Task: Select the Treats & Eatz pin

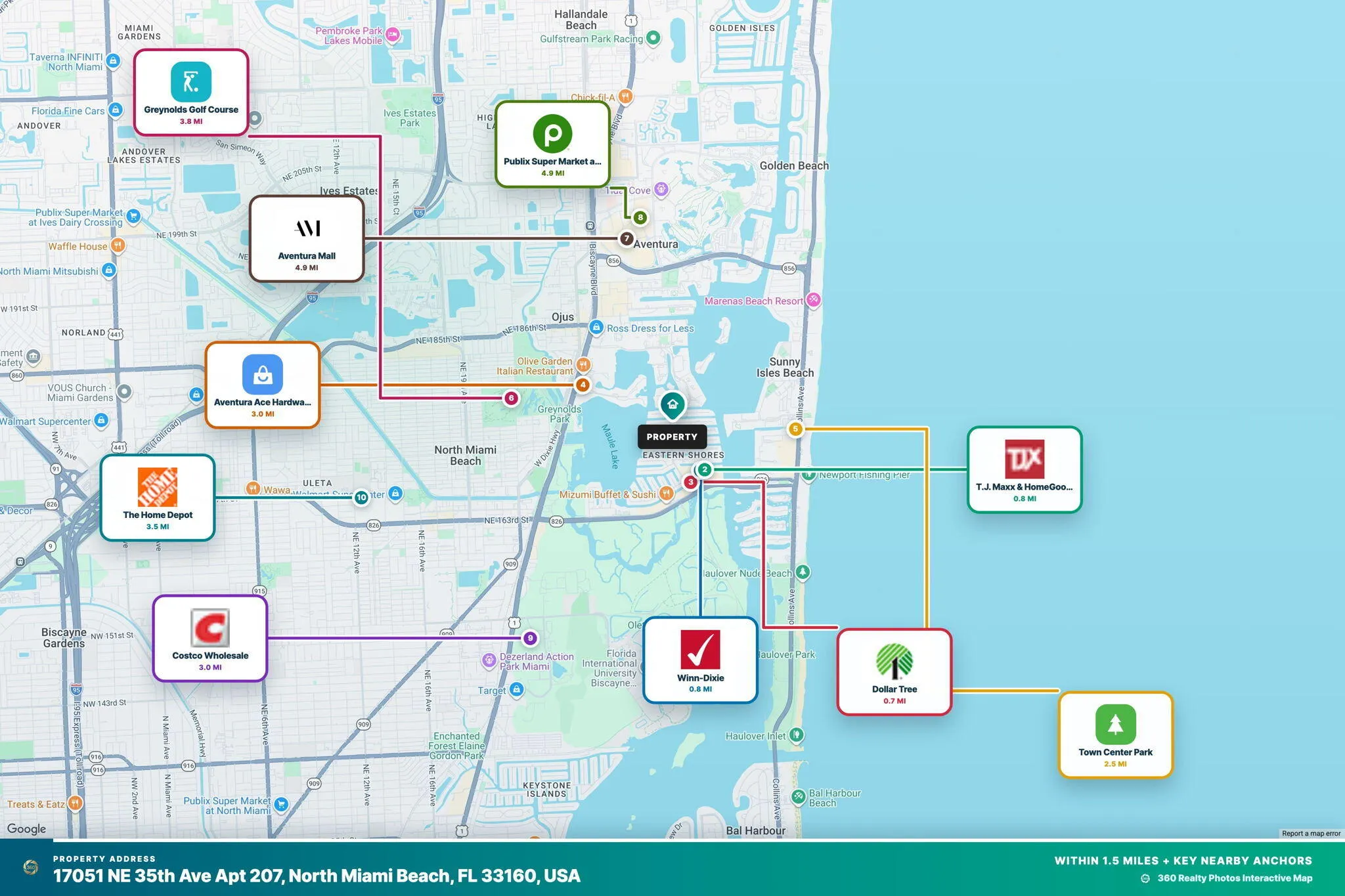Action: pyautogui.click(x=76, y=803)
